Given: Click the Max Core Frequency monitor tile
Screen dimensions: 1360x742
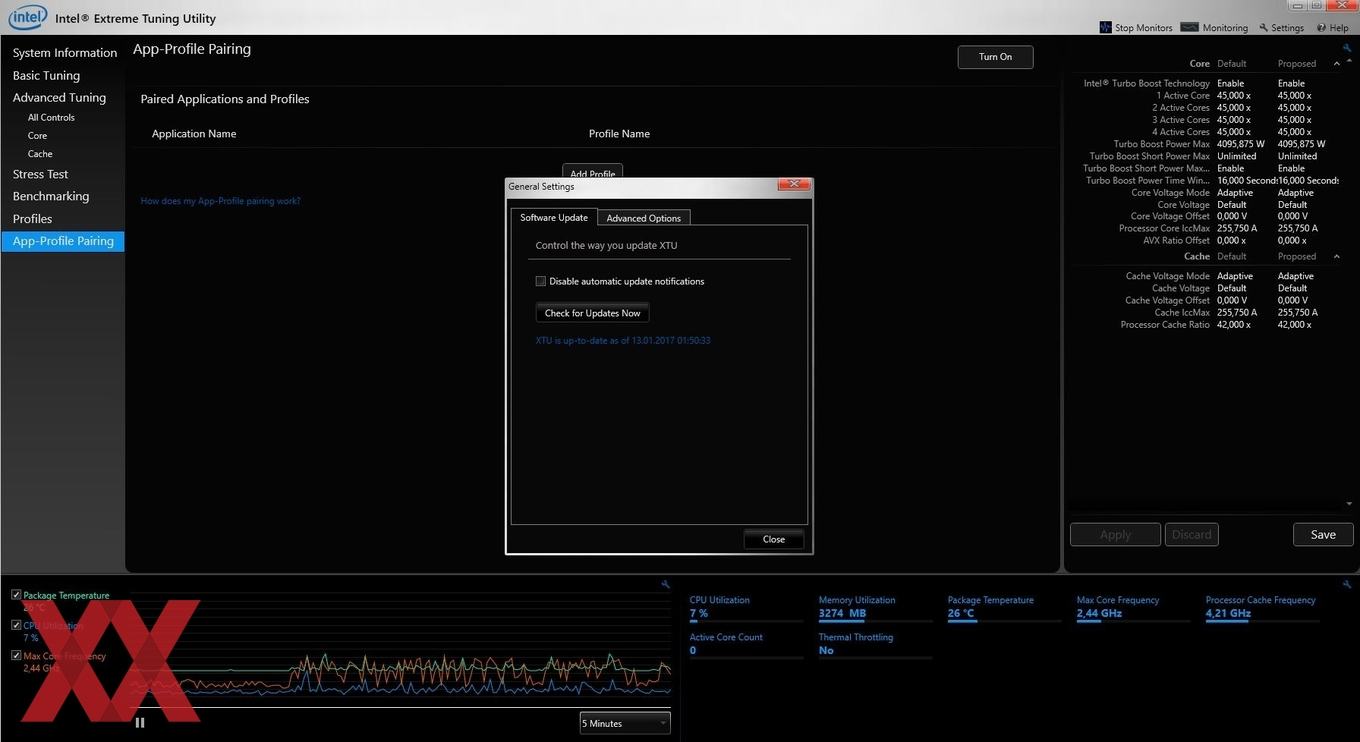Looking at the screenshot, I should pos(1133,607).
